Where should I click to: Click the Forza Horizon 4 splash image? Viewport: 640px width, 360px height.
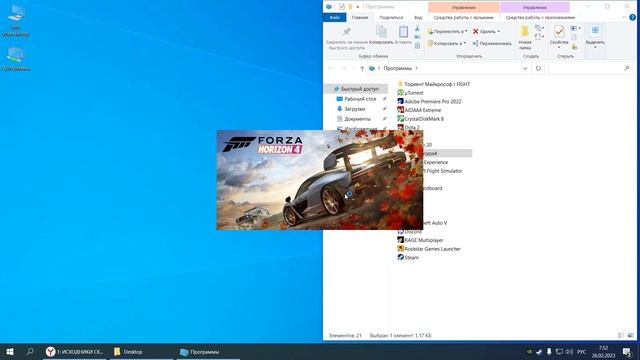point(320,180)
